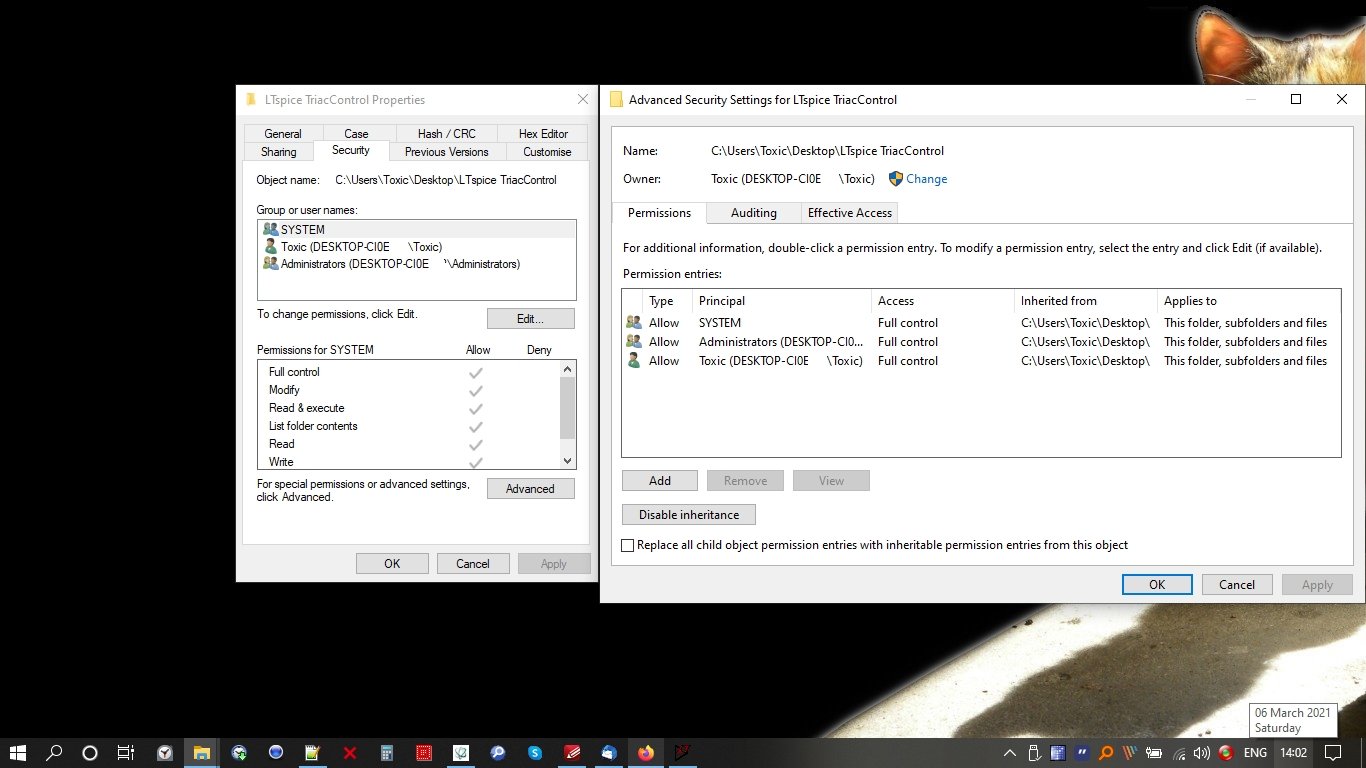Select SYSTEM in Group or user names

(x=417, y=229)
